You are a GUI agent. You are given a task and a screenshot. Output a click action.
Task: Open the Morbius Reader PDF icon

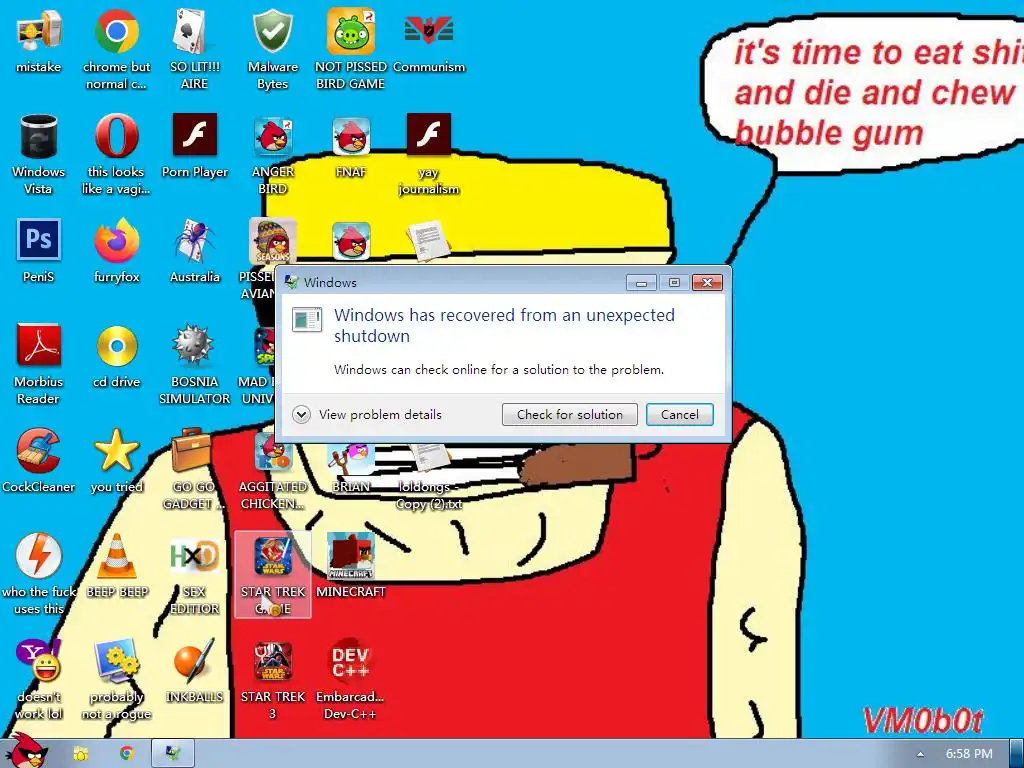[39, 364]
